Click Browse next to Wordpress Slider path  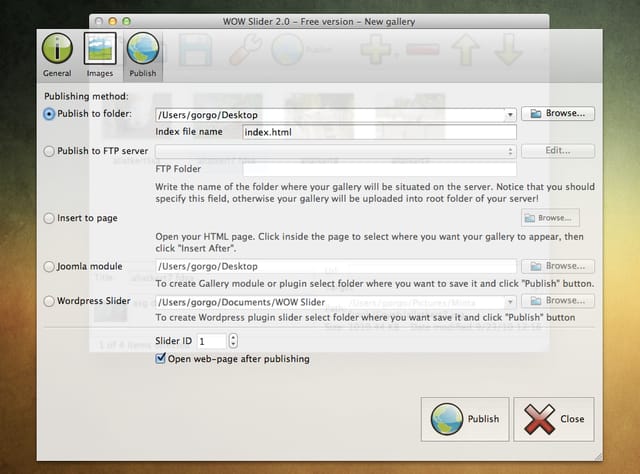point(558,301)
